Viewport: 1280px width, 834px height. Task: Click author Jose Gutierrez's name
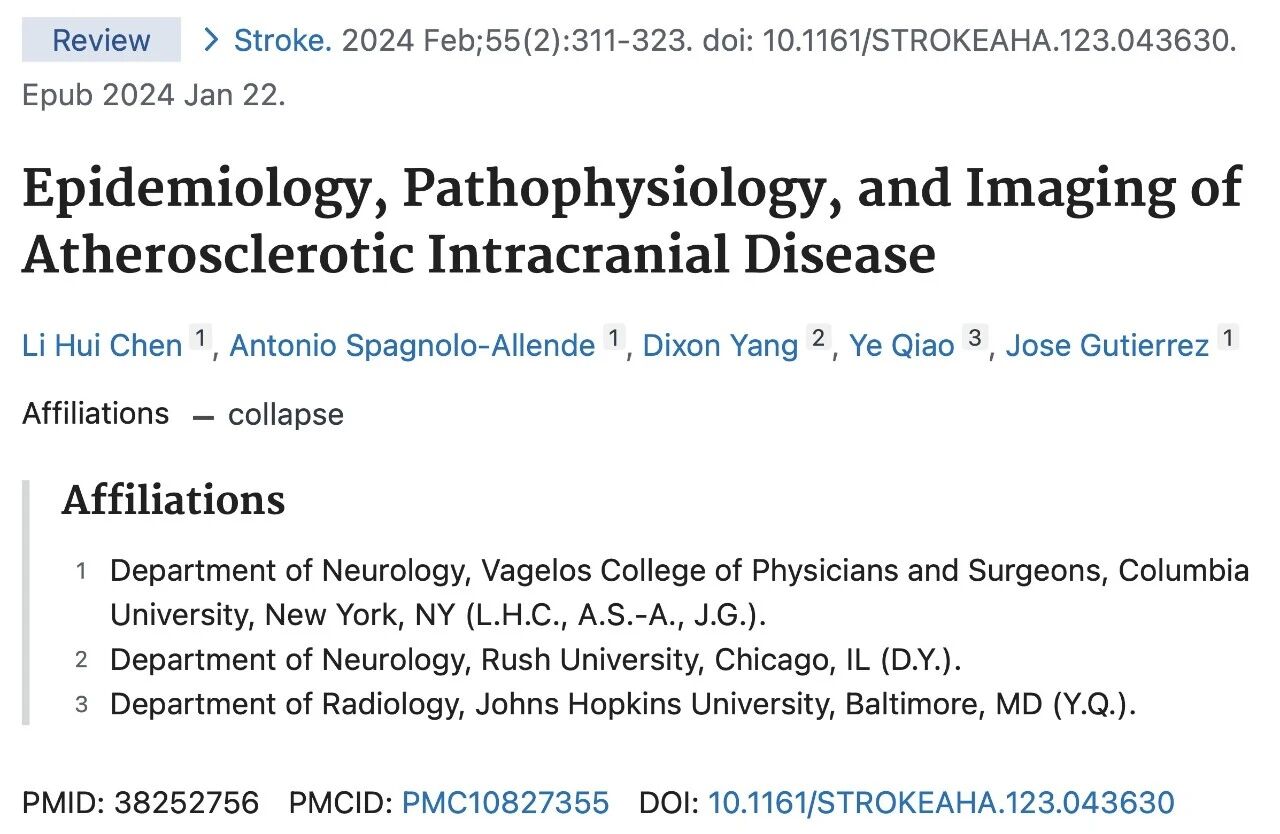coord(1107,346)
